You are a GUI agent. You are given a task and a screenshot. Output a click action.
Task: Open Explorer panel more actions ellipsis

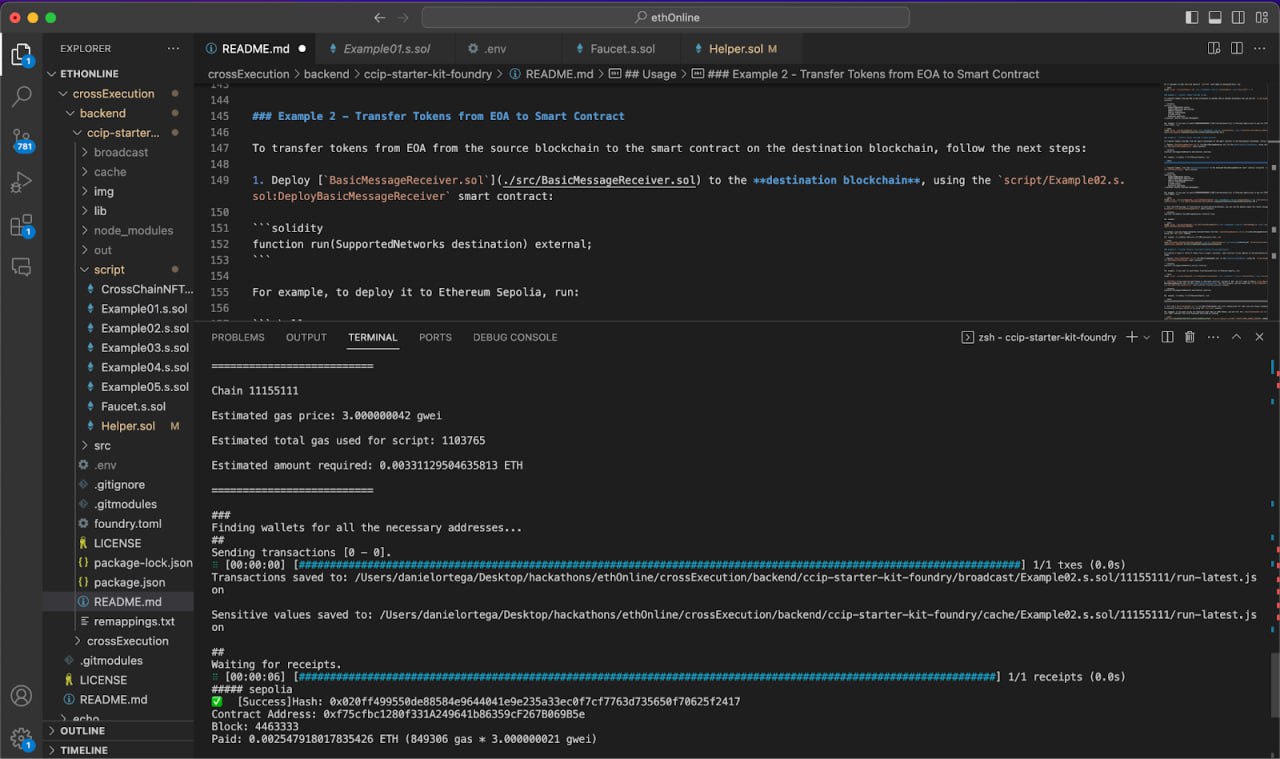tap(174, 48)
